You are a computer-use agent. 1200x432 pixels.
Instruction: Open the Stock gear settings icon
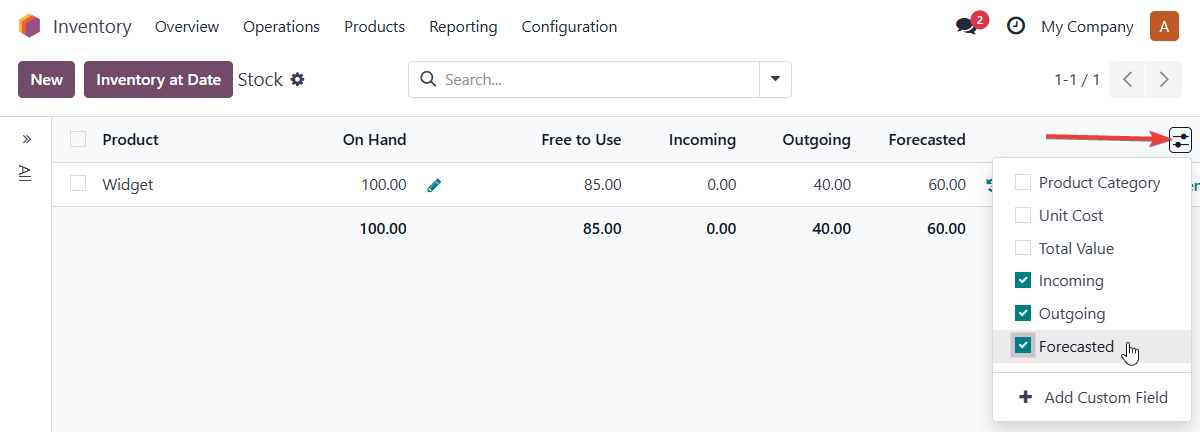(297, 79)
